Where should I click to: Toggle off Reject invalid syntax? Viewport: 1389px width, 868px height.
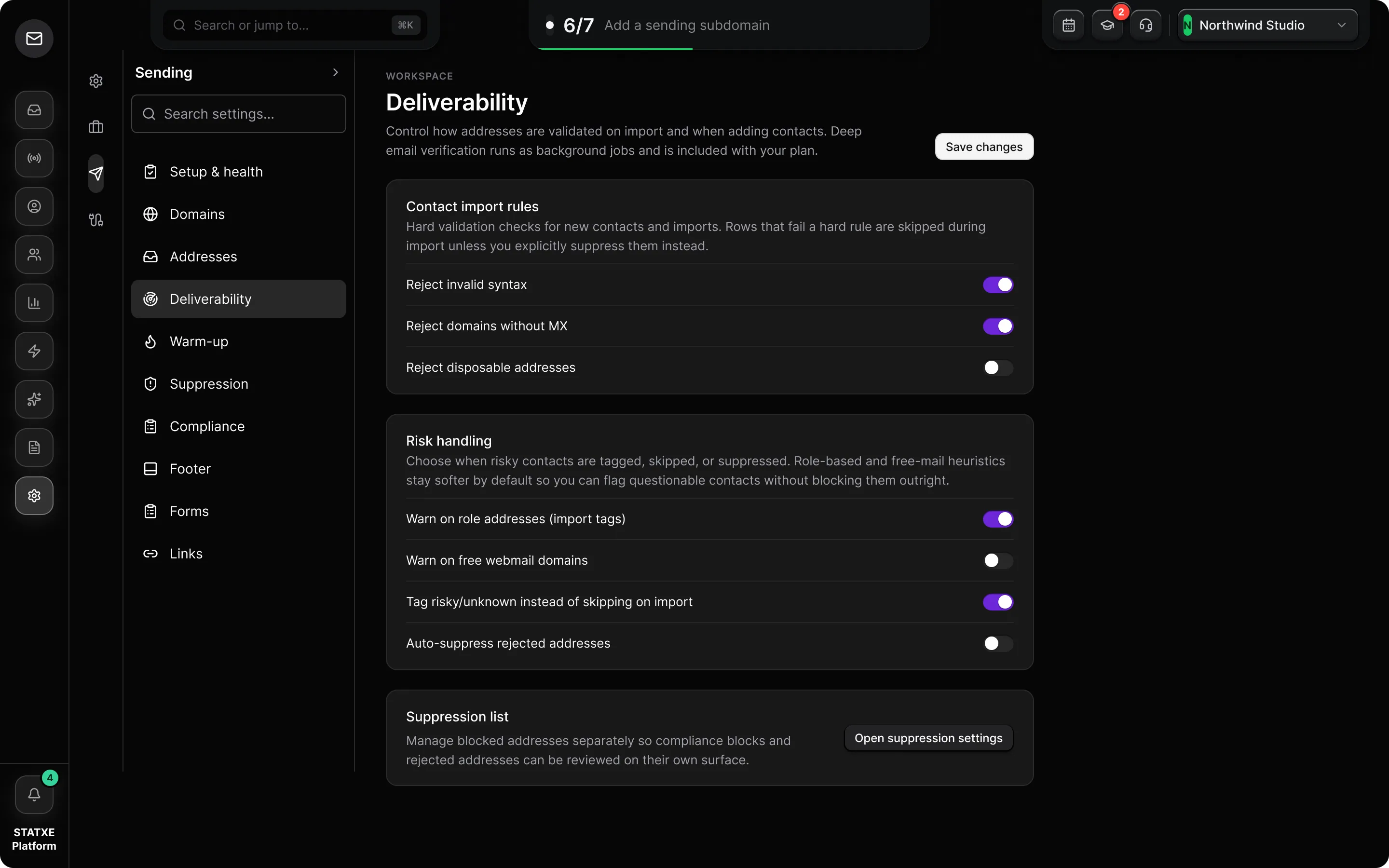click(997, 285)
